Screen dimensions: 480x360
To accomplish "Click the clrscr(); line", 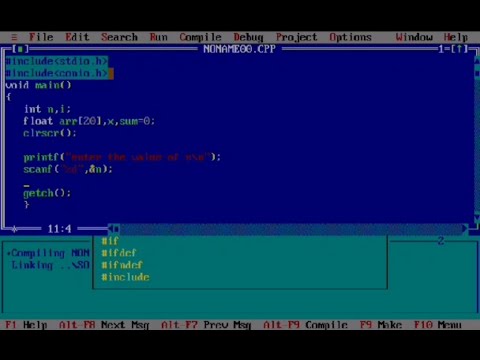I will click(x=50, y=133).
